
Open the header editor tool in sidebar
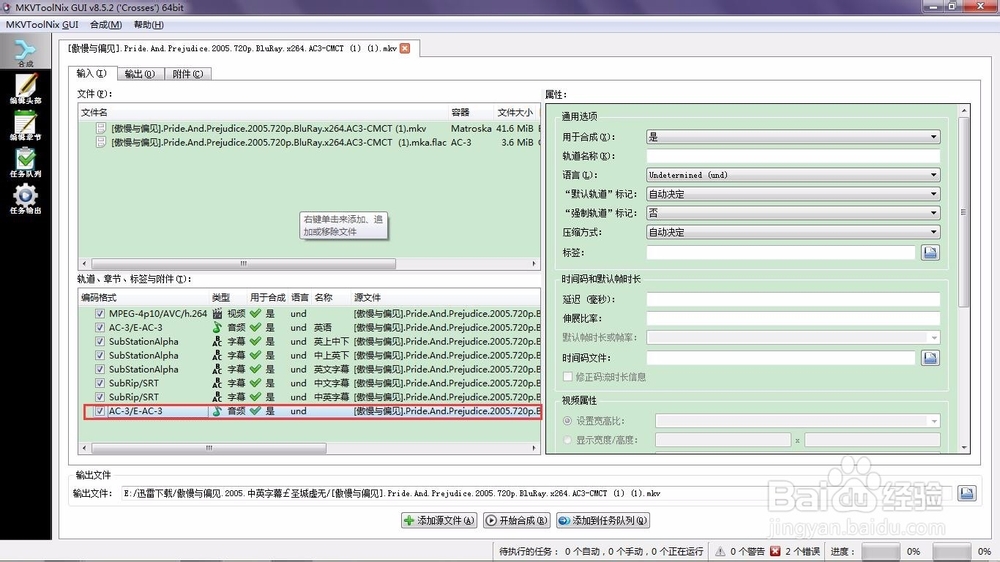point(25,89)
